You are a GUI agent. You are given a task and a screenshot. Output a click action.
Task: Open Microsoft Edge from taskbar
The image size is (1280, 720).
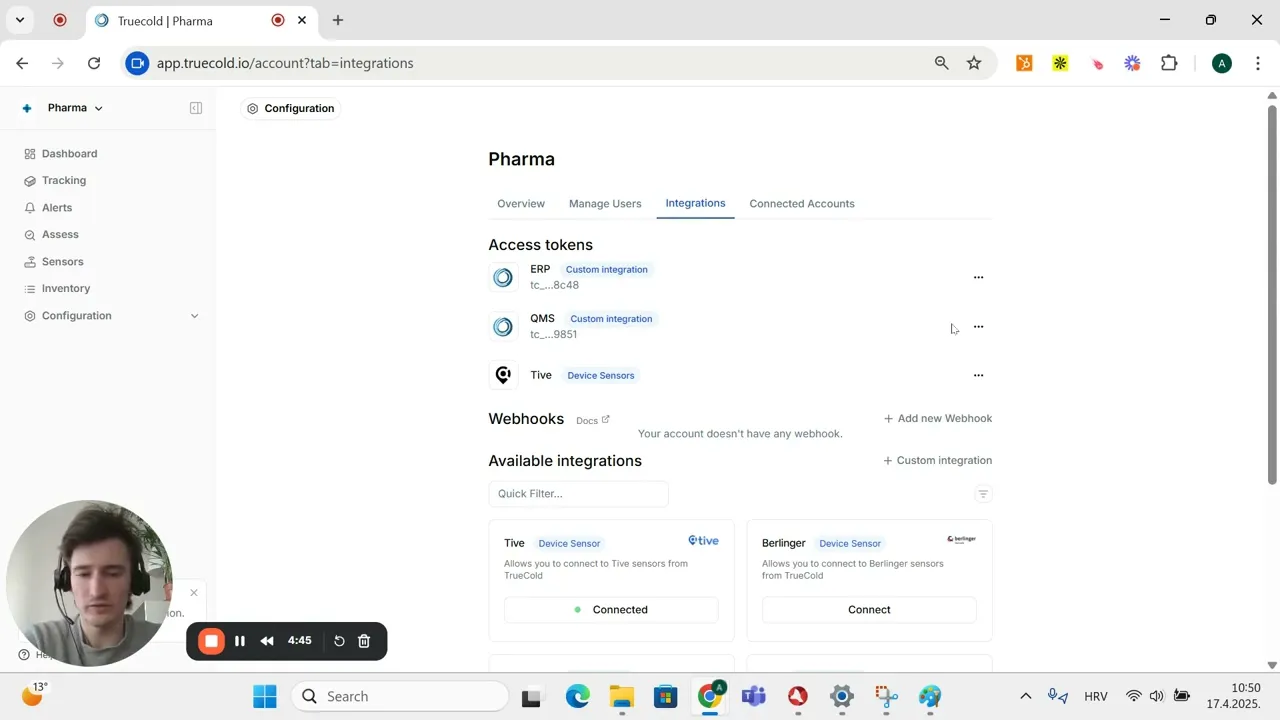[x=577, y=697]
